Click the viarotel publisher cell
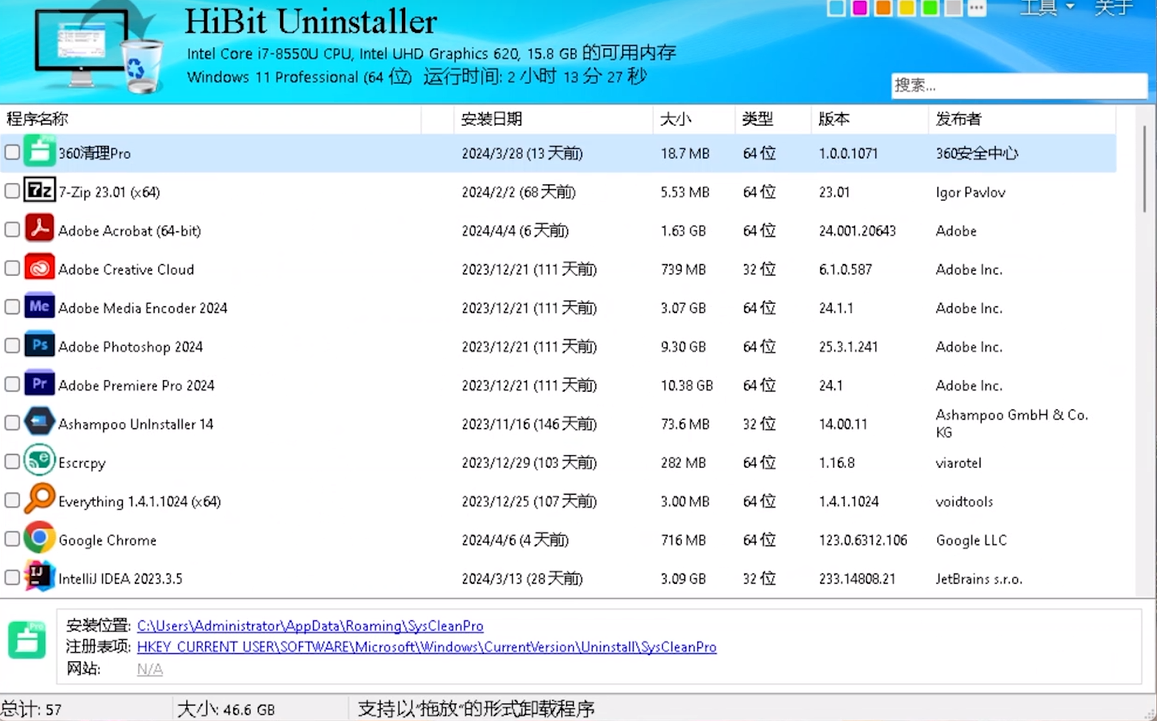Screen dimensions: 1157x721 click(x=959, y=463)
